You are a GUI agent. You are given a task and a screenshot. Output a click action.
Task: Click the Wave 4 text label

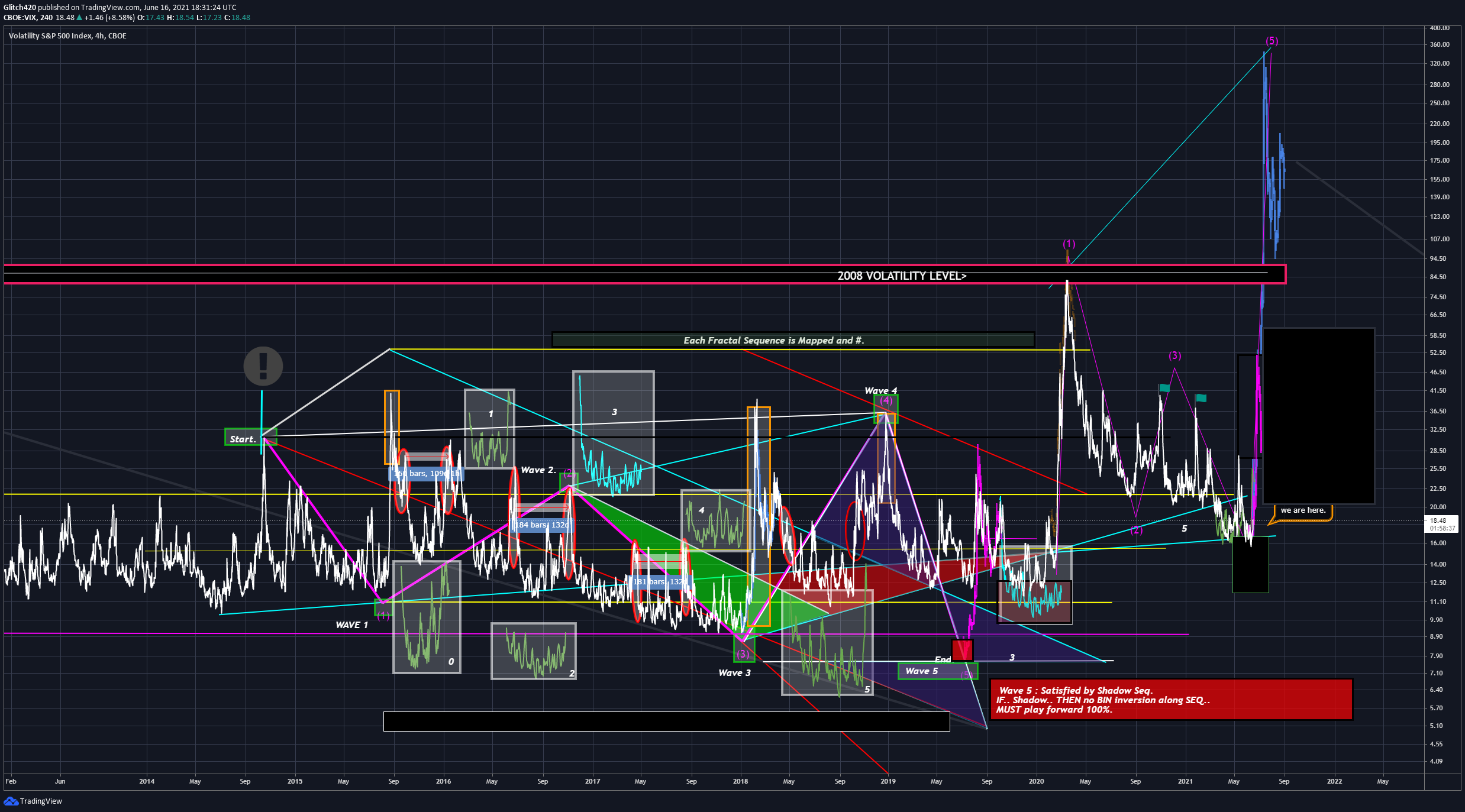point(880,391)
